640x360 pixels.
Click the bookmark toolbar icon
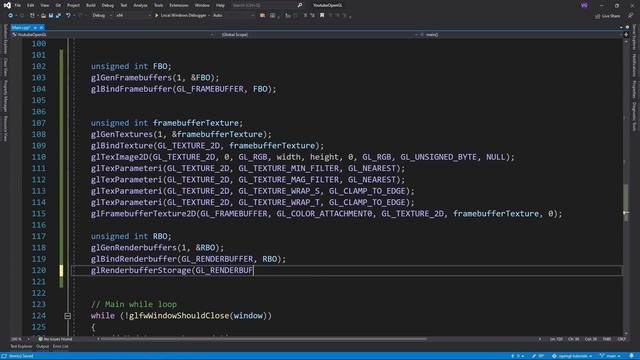pos(322,16)
